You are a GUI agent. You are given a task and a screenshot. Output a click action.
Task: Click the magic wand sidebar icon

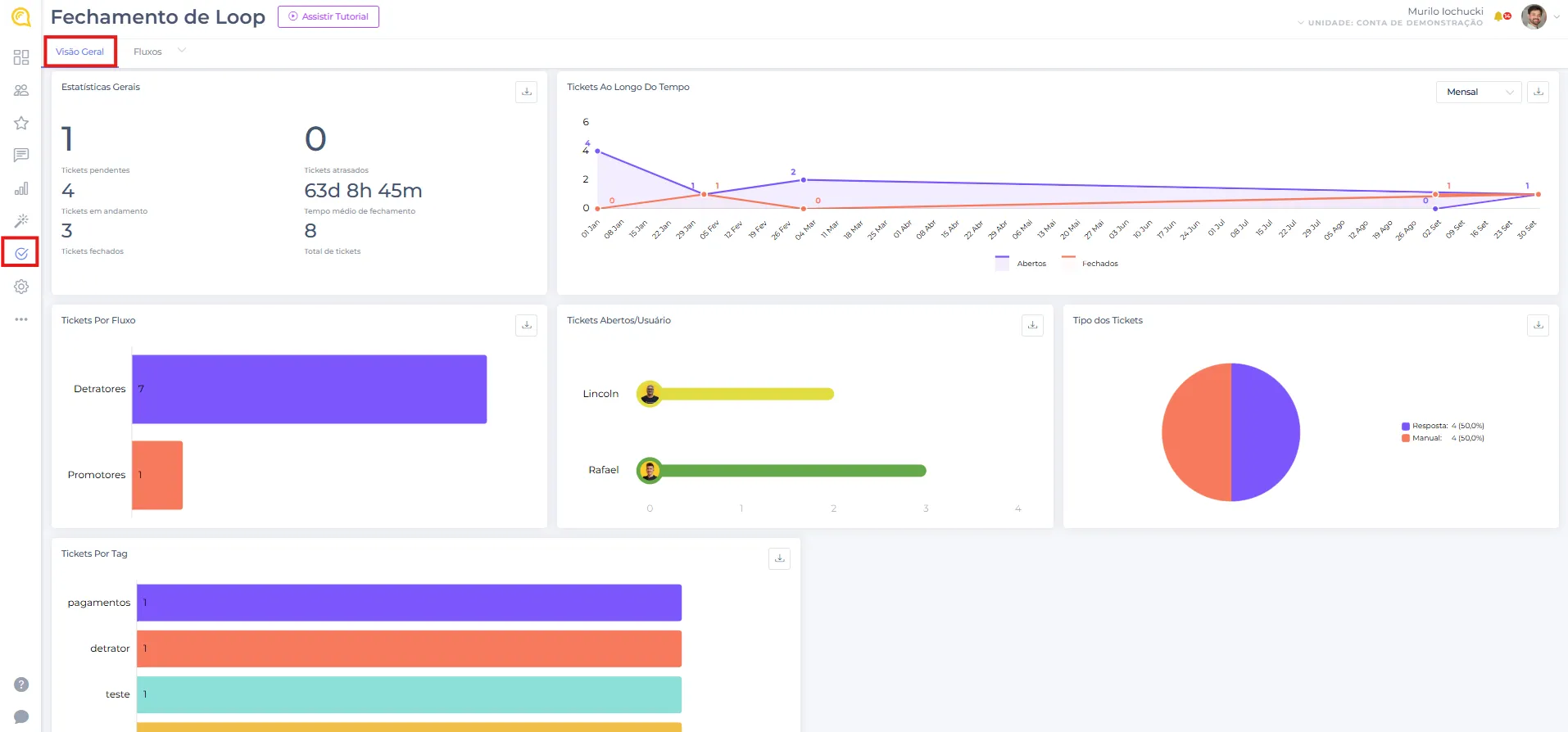click(x=21, y=220)
